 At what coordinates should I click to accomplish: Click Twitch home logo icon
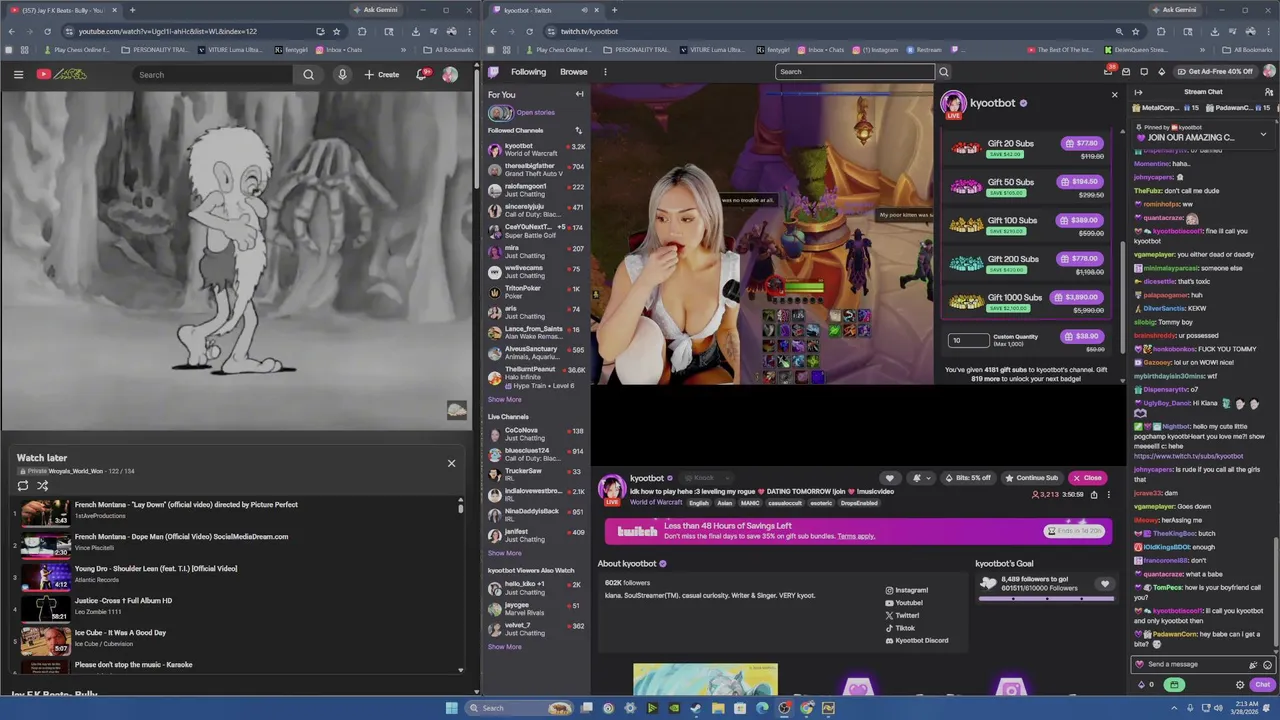pos(493,72)
